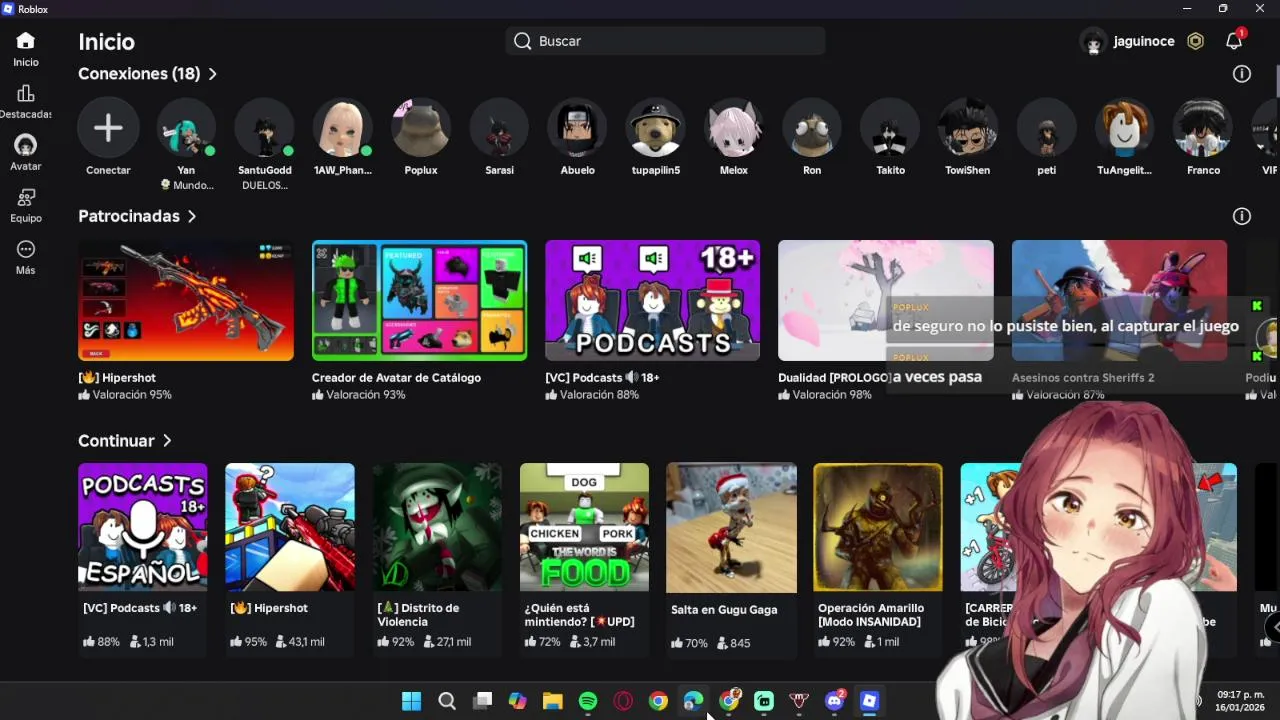Open Creador de Avatar de Catálogo thumbnail
Screen dimensions: 1280x720
[419, 300]
